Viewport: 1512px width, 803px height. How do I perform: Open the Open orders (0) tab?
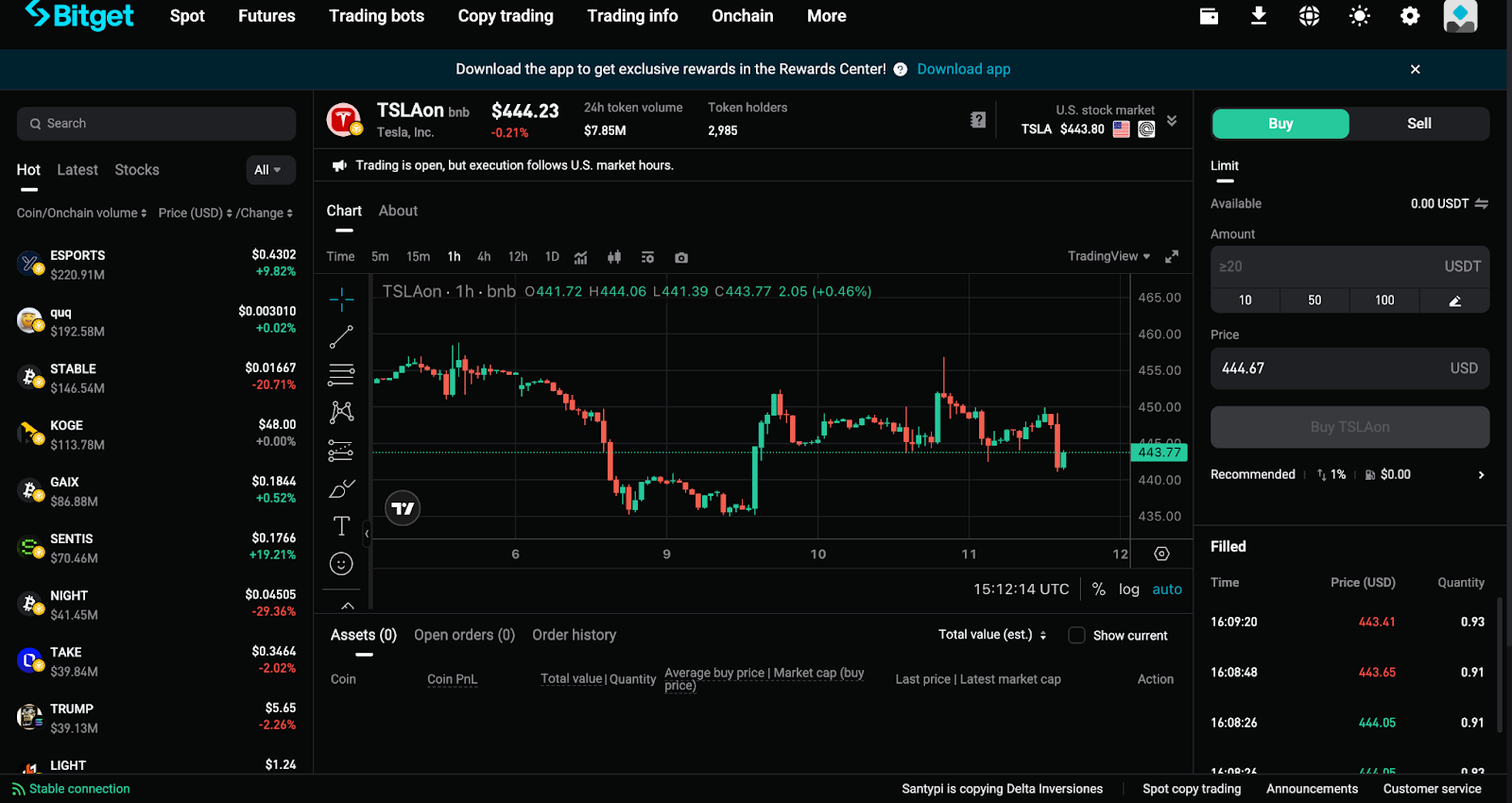point(464,635)
